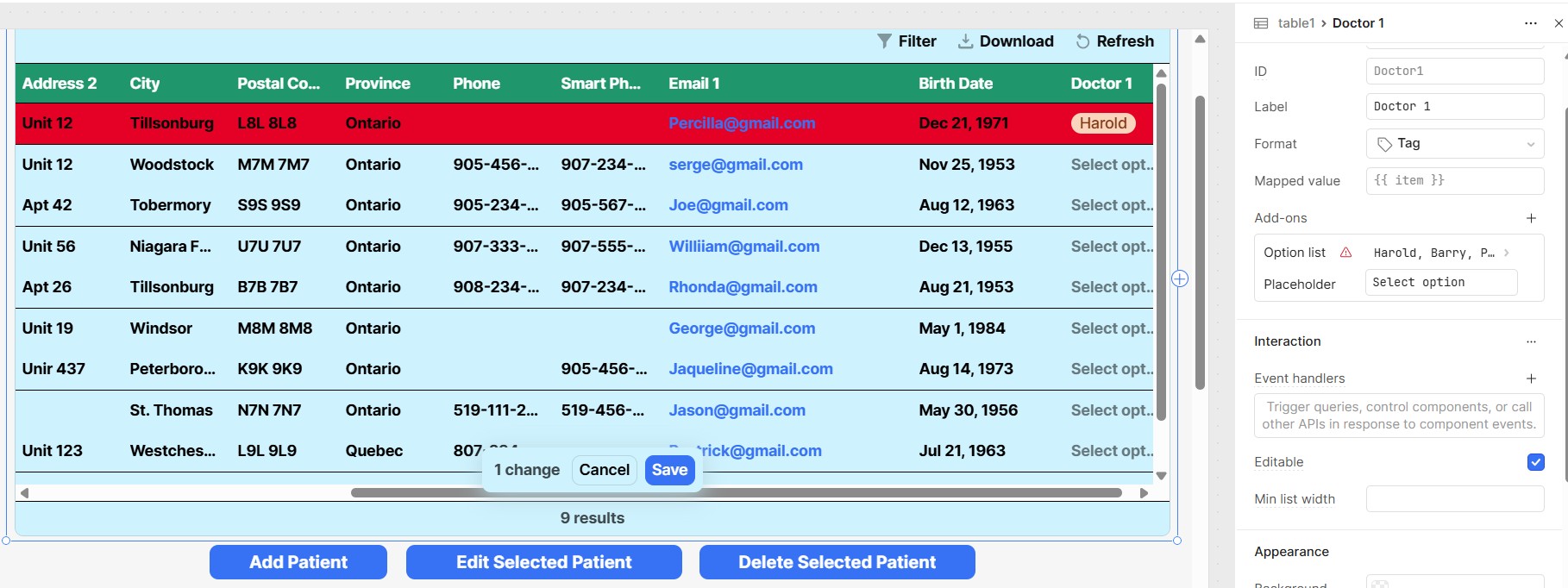Image resolution: width=1568 pixels, height=588 pixels.
Task: Click the Refresh icon above the table
Action: pos(1082,41)
